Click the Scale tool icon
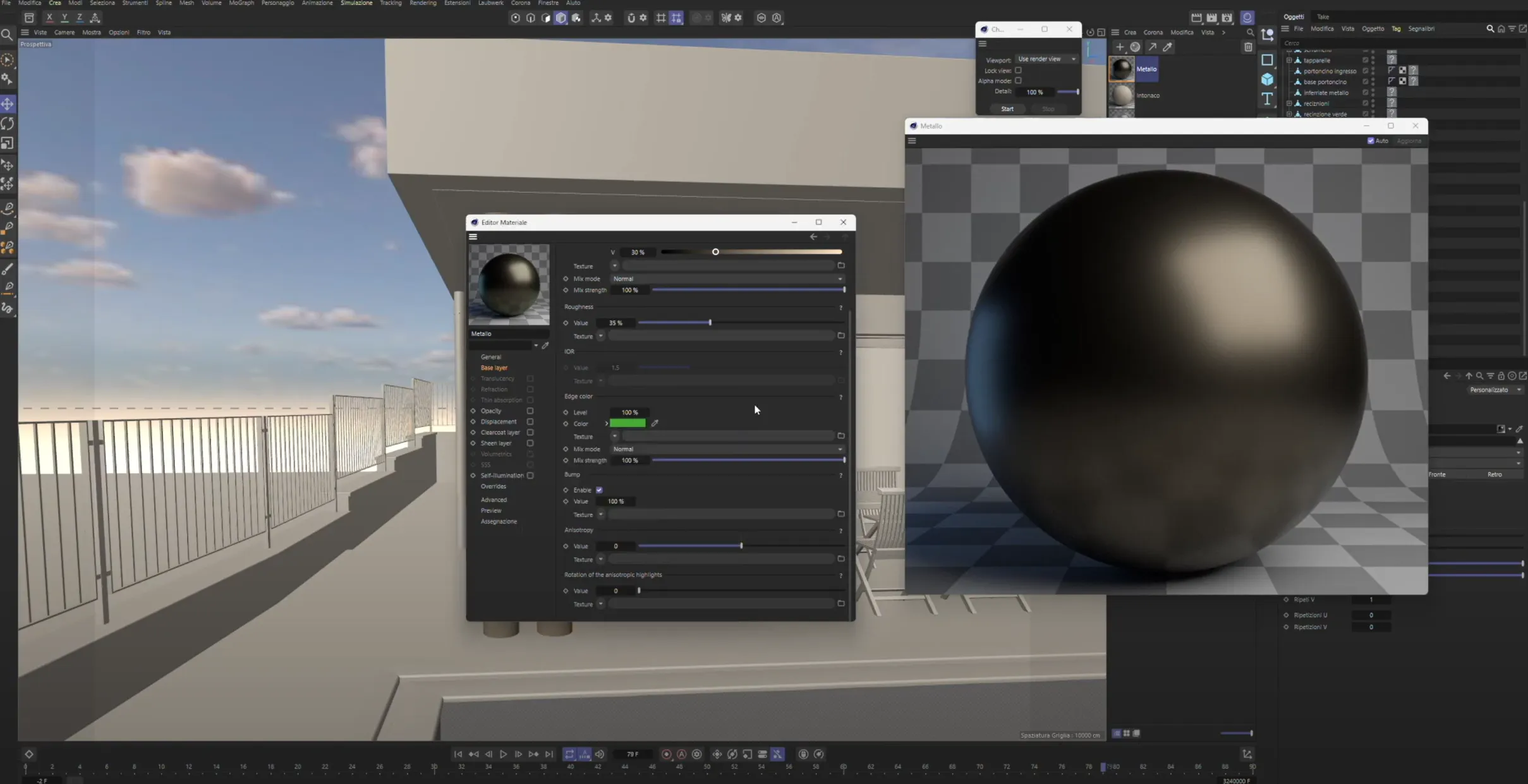This screenshot has width=1528, height=784. click(8, 144)
